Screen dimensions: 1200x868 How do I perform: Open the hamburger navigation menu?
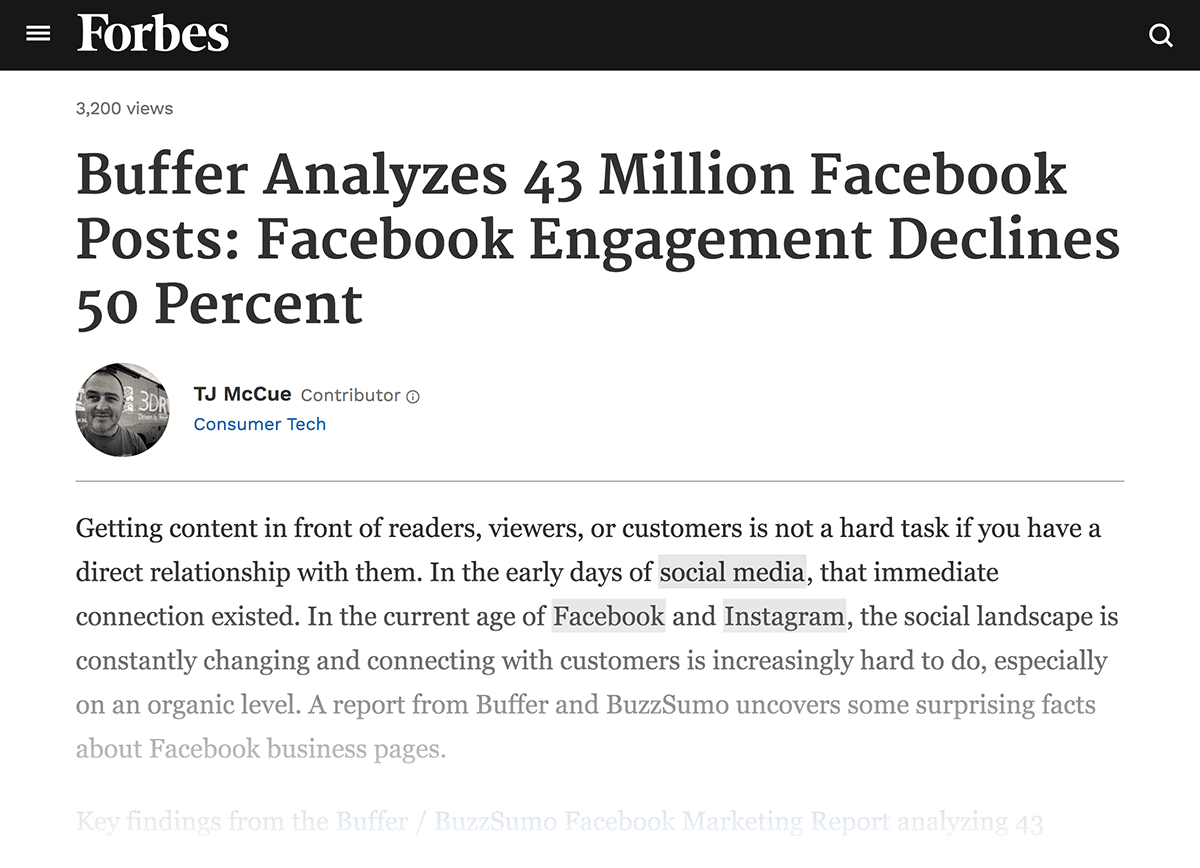[38, 33]
